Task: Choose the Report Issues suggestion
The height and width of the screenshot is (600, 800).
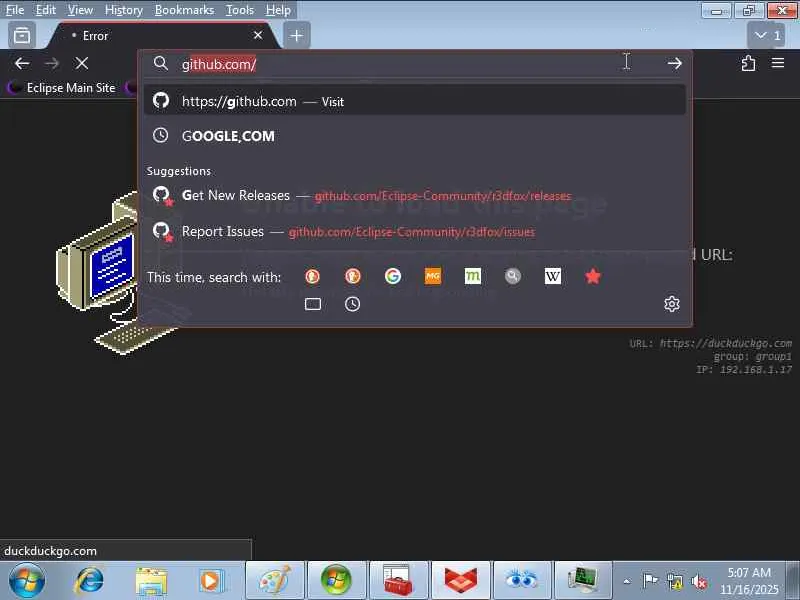Action: click(x=415, y=232)
